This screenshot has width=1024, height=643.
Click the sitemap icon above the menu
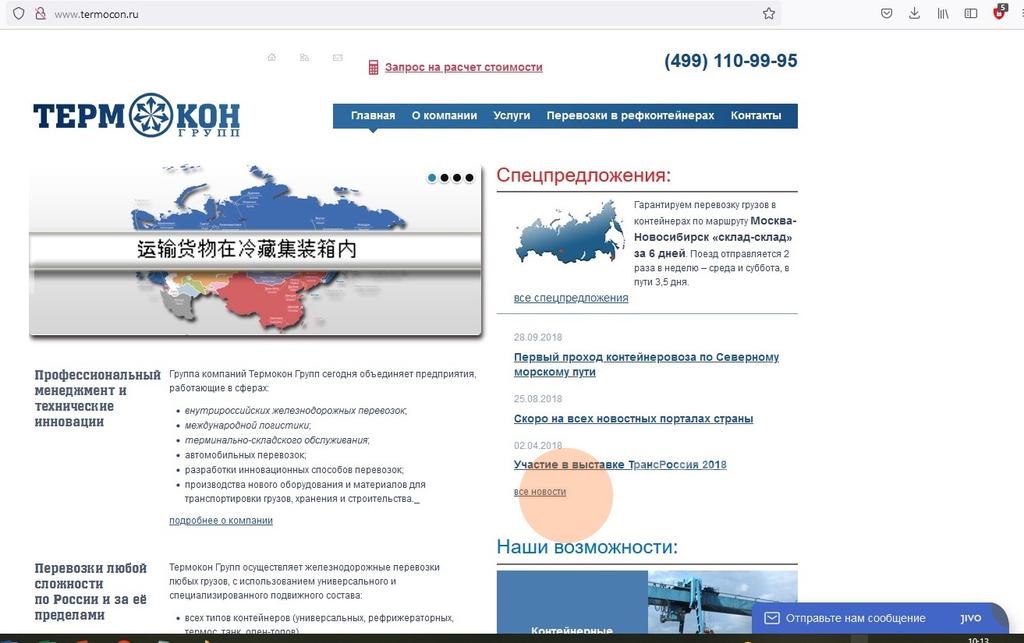click(304, 57)
